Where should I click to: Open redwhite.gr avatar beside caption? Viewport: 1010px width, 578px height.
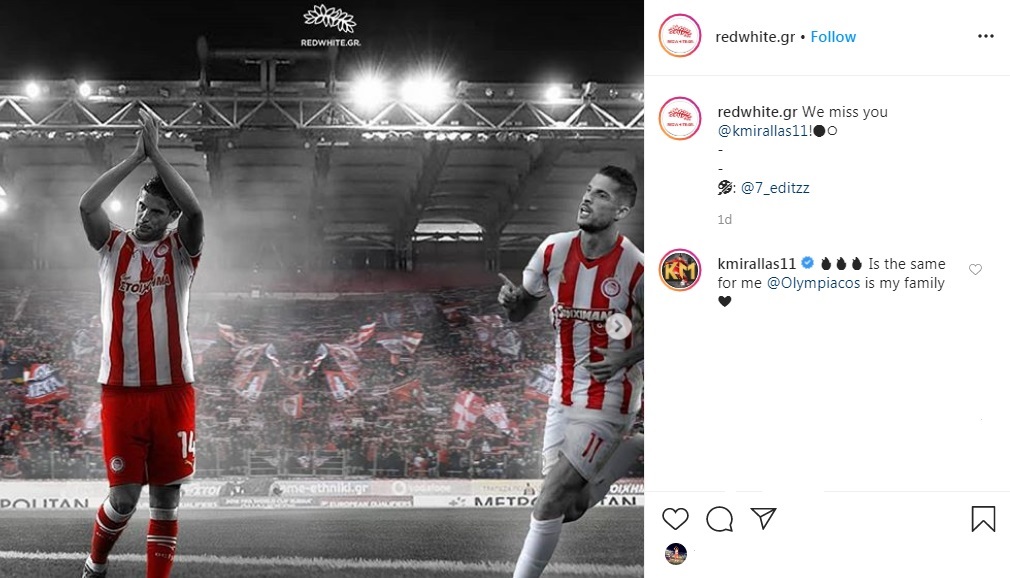point(680,119)
